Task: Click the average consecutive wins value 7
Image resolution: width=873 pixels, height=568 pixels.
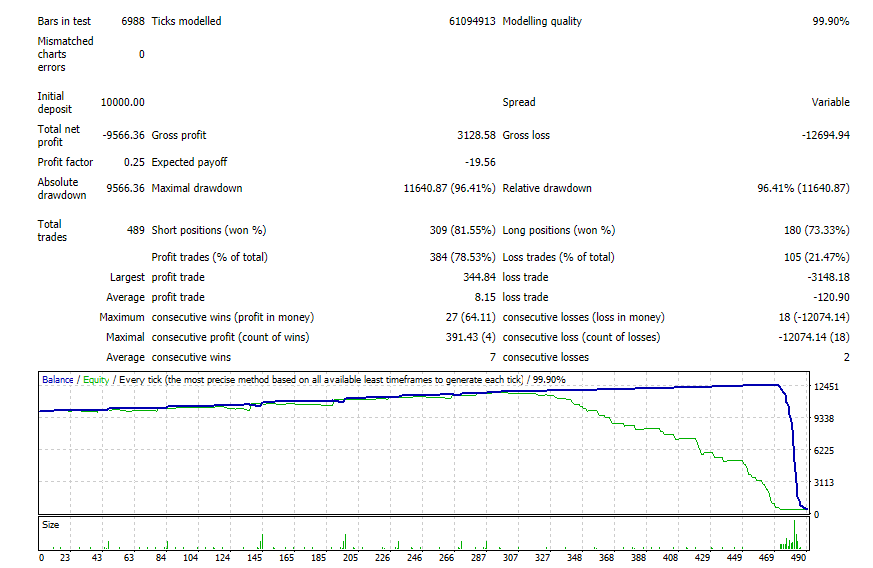Action: pos(492,358)
